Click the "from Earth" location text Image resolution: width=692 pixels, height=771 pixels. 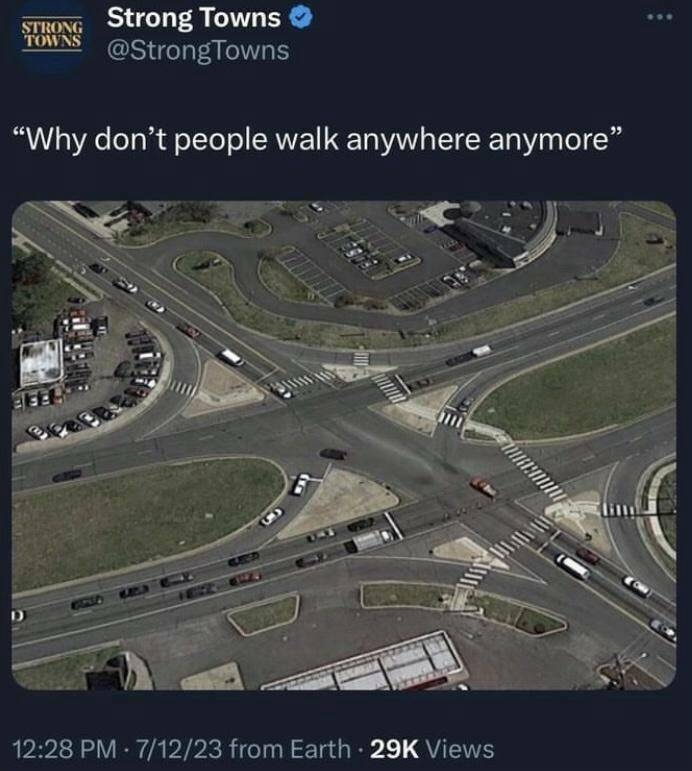(x=290, y=749)
